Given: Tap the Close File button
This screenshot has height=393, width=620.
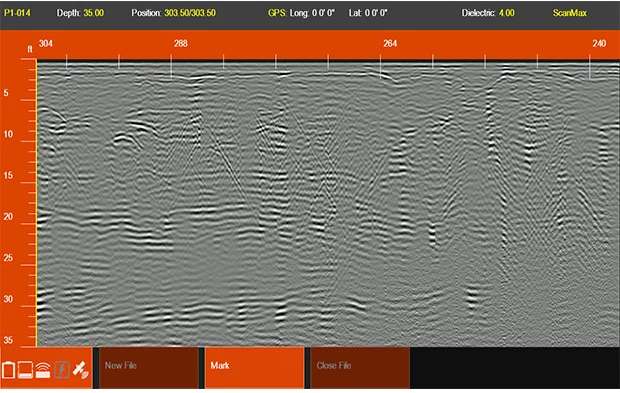Looking at the screenshot, I should click(360, 367).
